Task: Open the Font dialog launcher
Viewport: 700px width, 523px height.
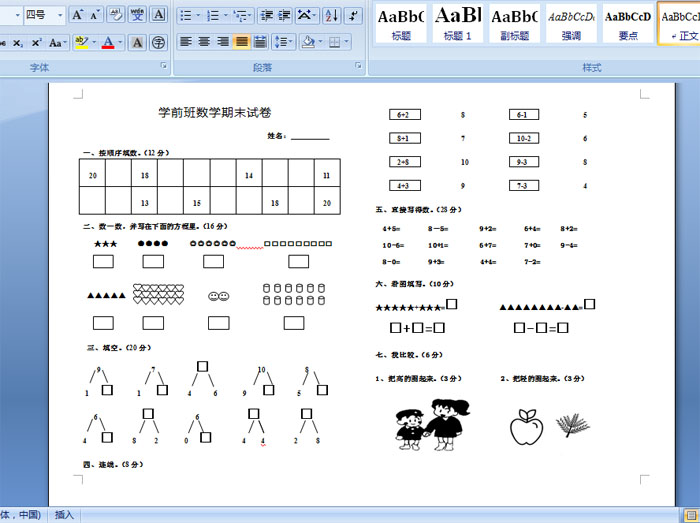Action: click(164, 66)
